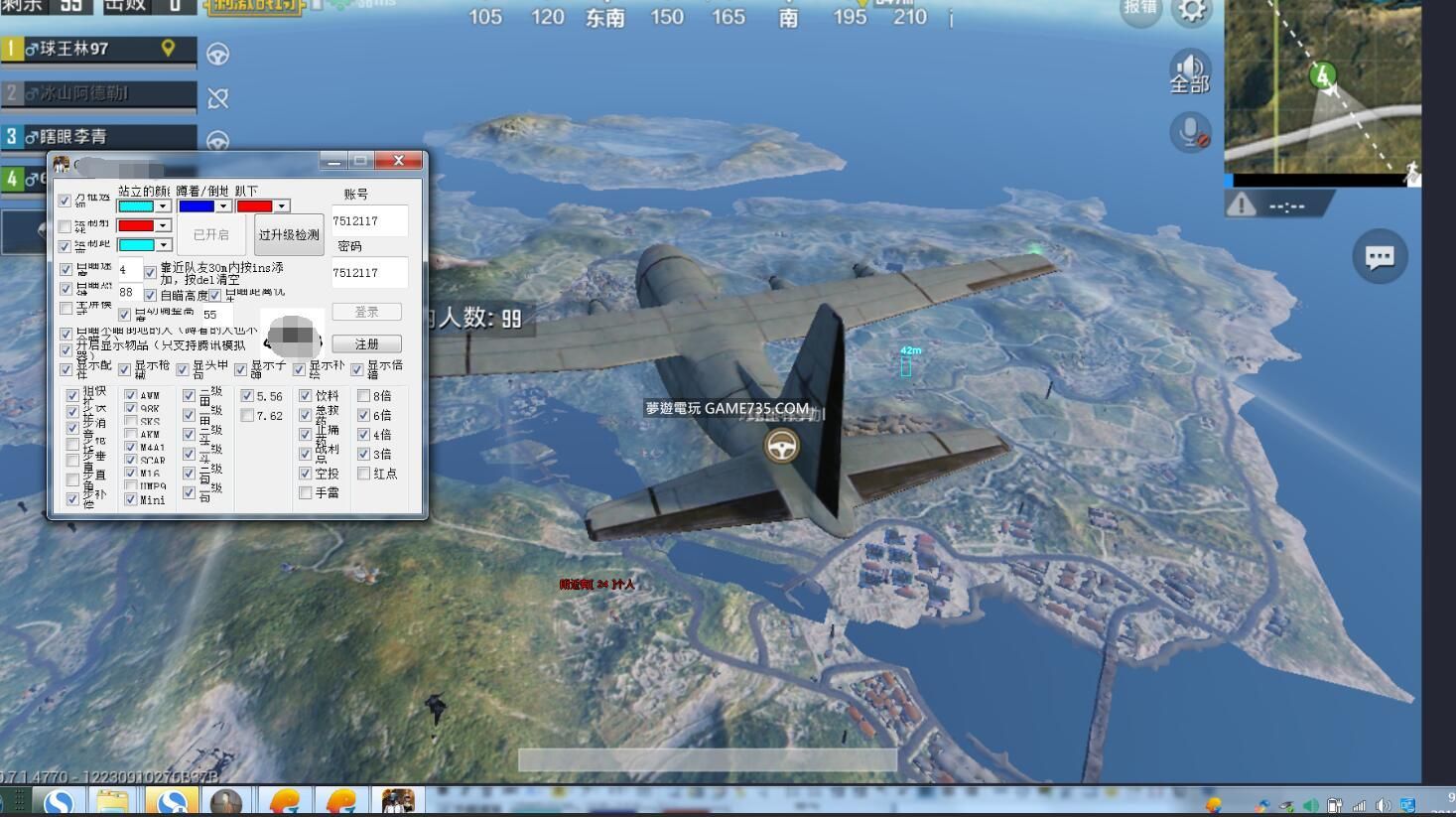Click the warning triangle below the minimap
This screenshot has height=817, width=1456.
pos(1241,205)
